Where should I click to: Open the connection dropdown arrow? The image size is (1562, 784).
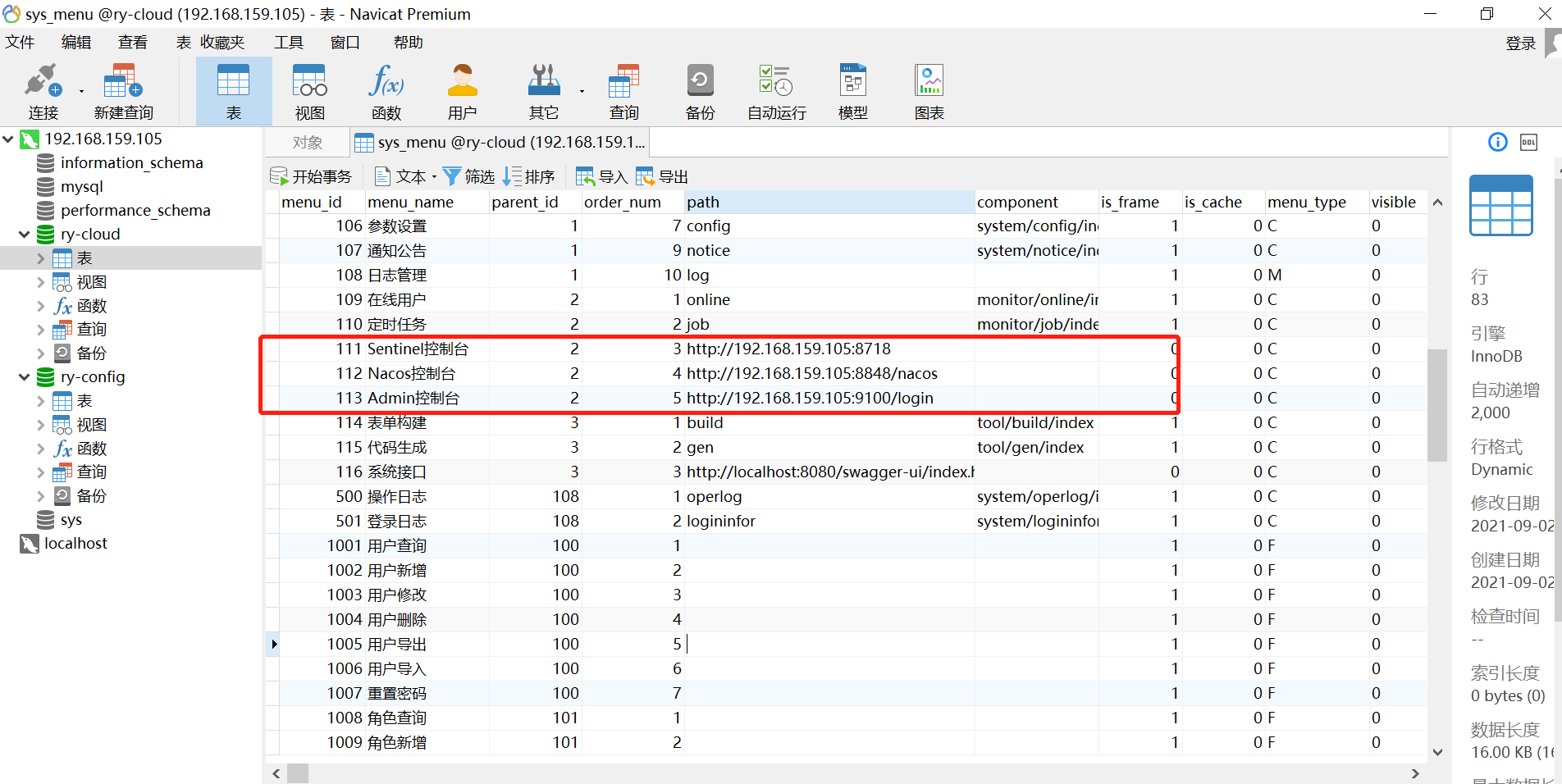(x=81, y=91)
